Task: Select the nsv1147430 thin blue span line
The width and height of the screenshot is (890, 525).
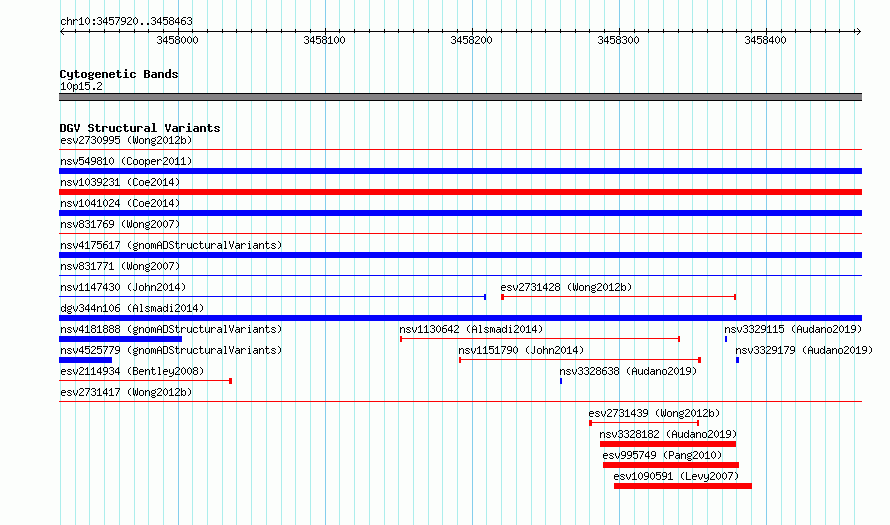Action: [x=272, y=297]
